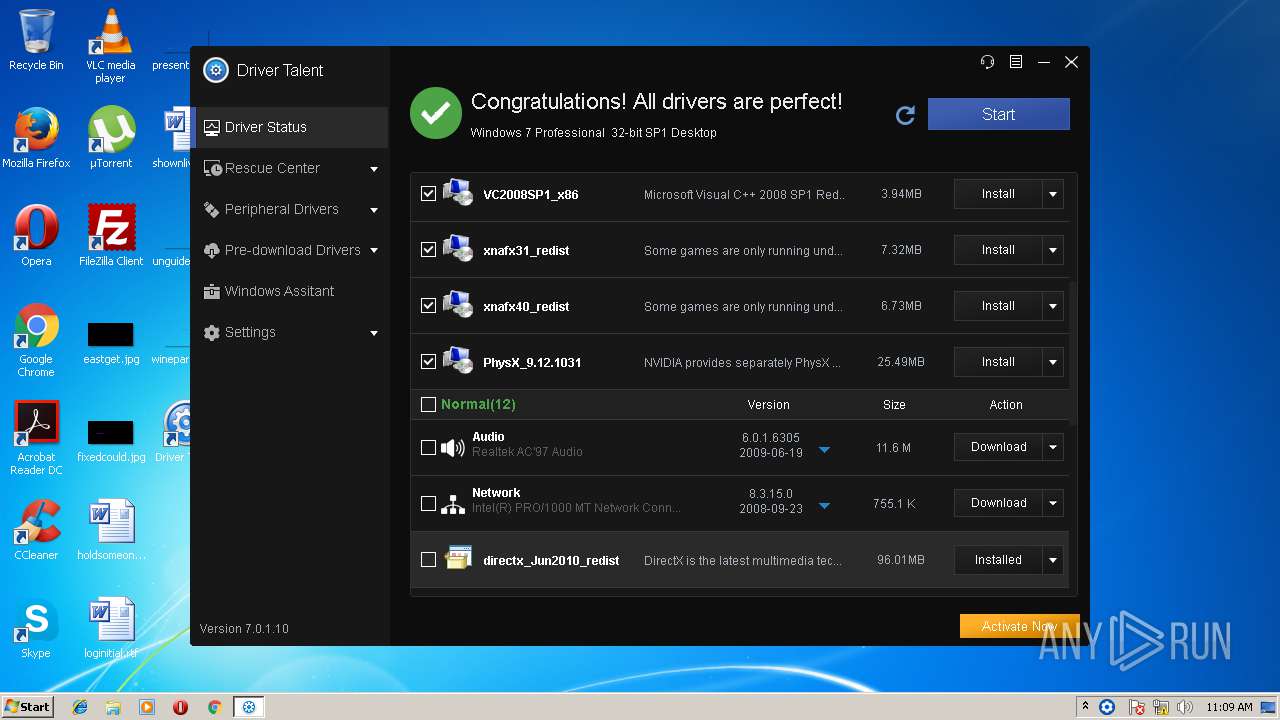
Task: Open Audio driver version dropdown
Action: 825,450
